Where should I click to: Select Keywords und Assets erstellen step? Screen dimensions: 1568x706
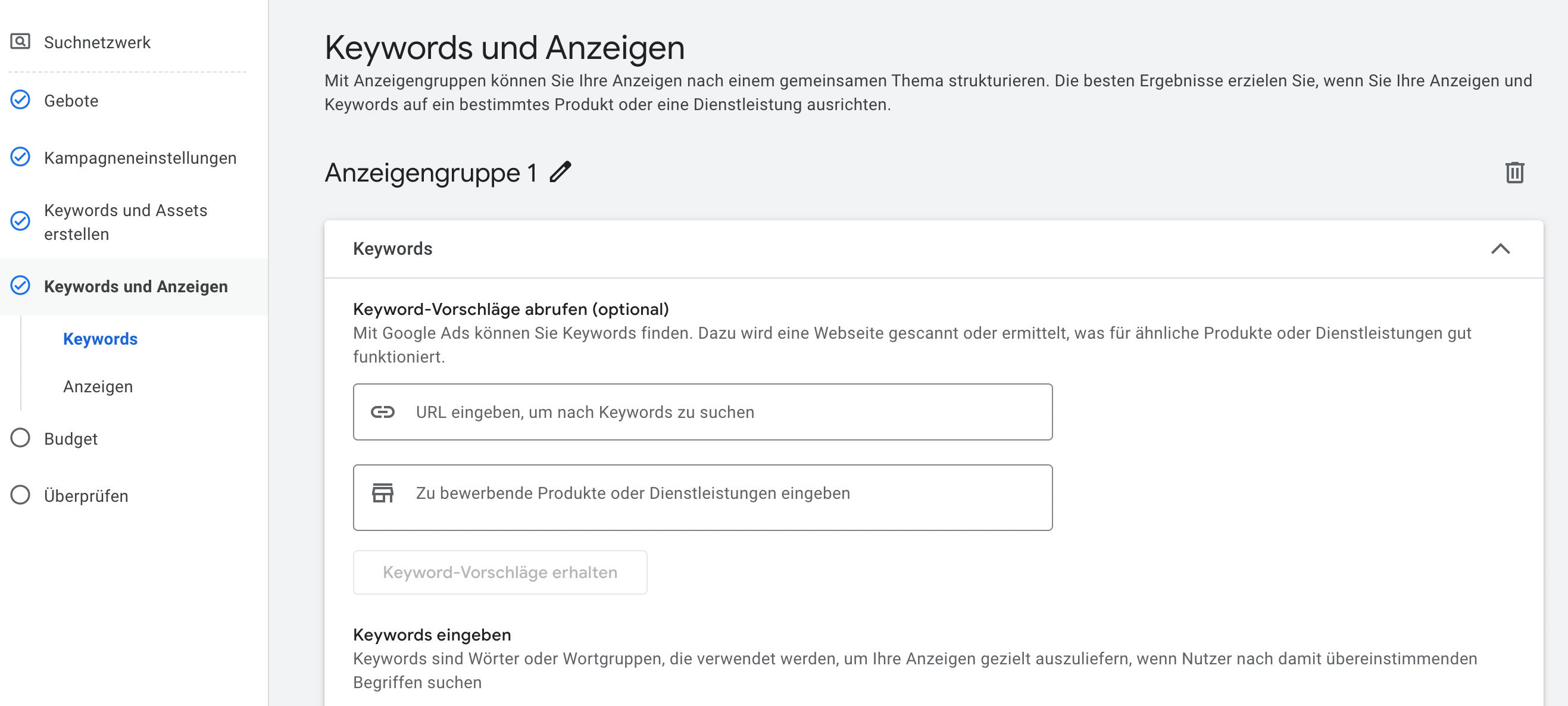(126, 221)
